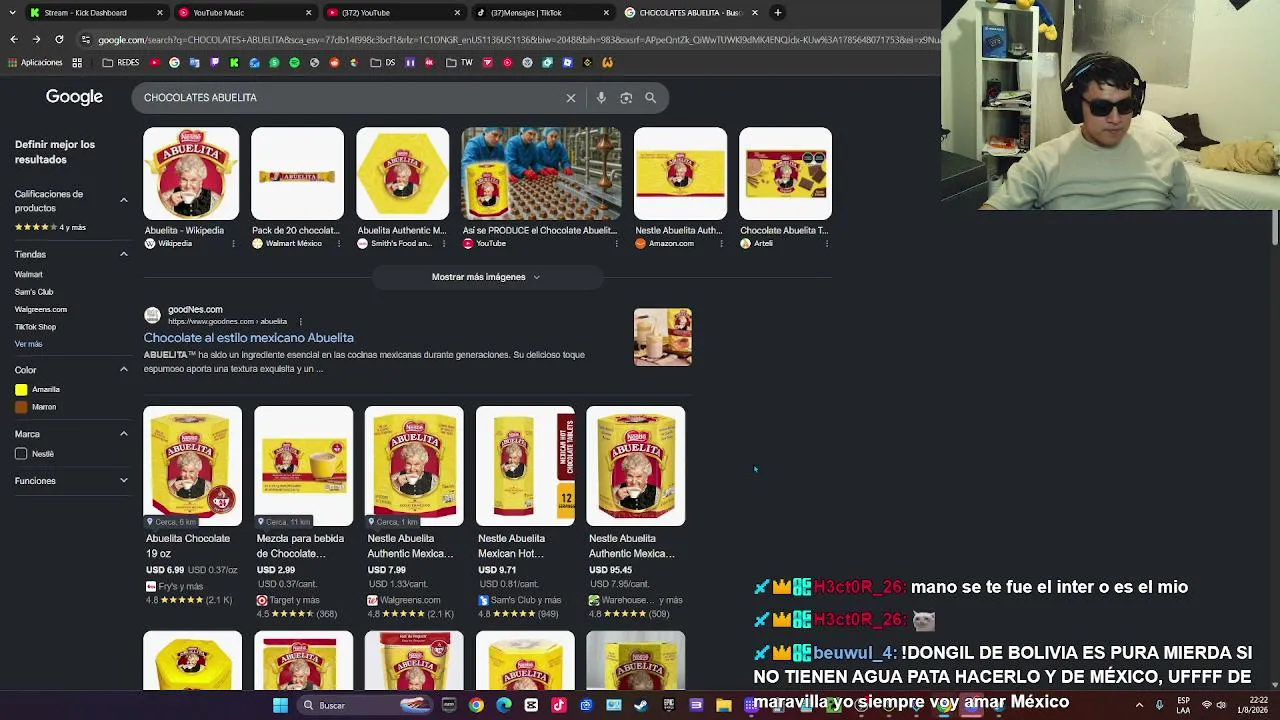Collapse the Marca filter section
This screenshot has height=720, width=1280.
(124, 434)
